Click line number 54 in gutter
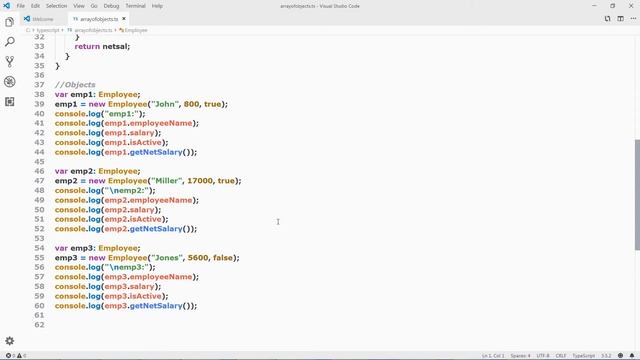The height and width of the screenshot is (360, 640). pyautogui.click(x=39, y=248)
